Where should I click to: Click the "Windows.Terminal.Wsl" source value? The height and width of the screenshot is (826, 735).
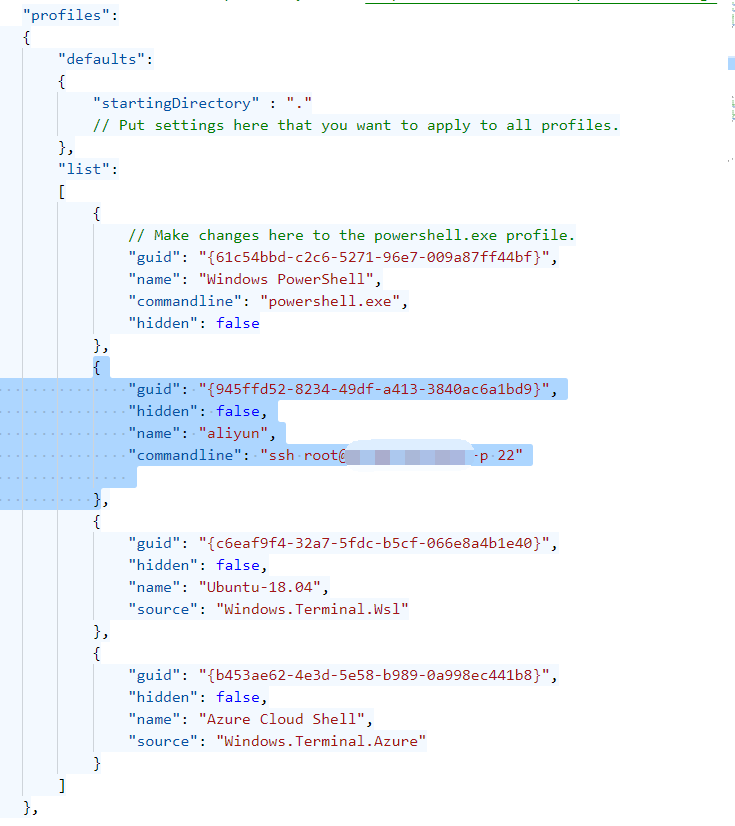coord(312,609)
